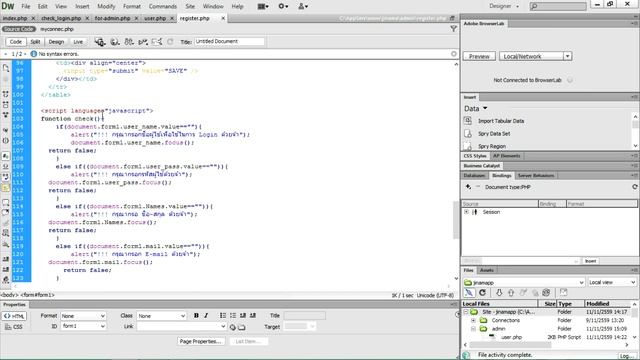The height and width of the screenshot is (360, 640).
Task: Refresh the Bindings panel
Action: (x=635, y=187)
